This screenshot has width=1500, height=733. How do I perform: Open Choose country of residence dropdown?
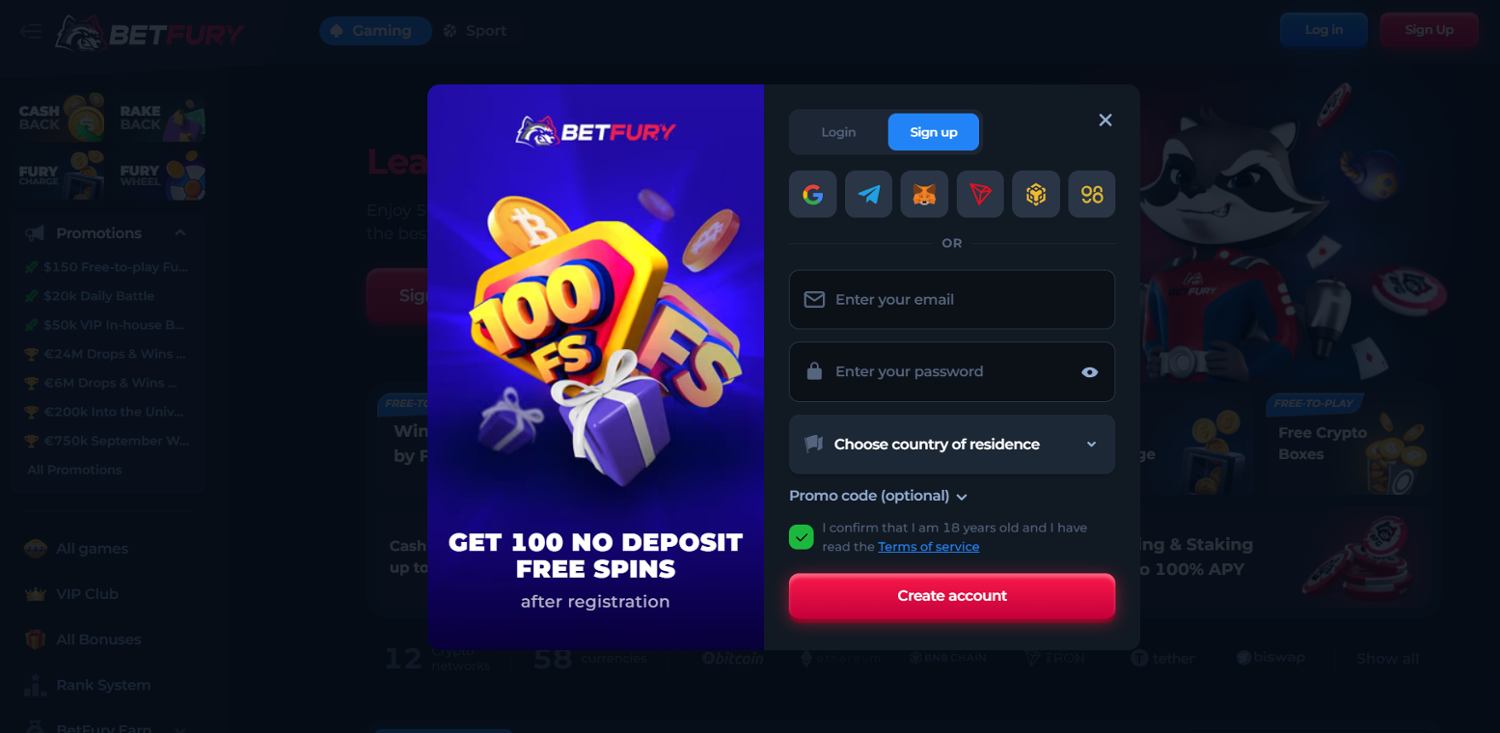click(952, 444)
